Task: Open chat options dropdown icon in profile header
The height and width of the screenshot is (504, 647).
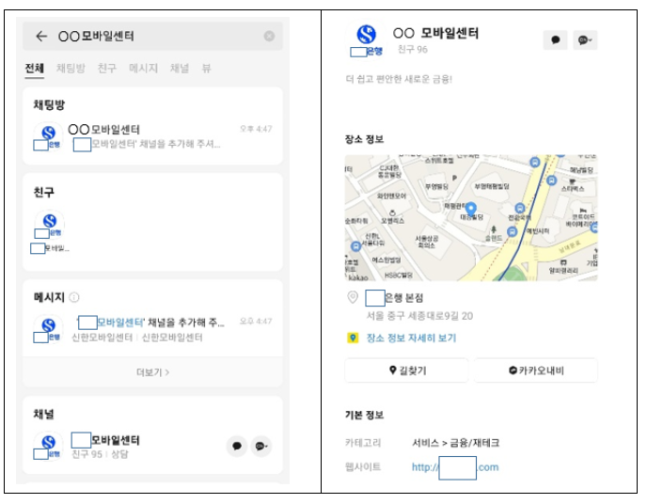Action: pos(585,40)
